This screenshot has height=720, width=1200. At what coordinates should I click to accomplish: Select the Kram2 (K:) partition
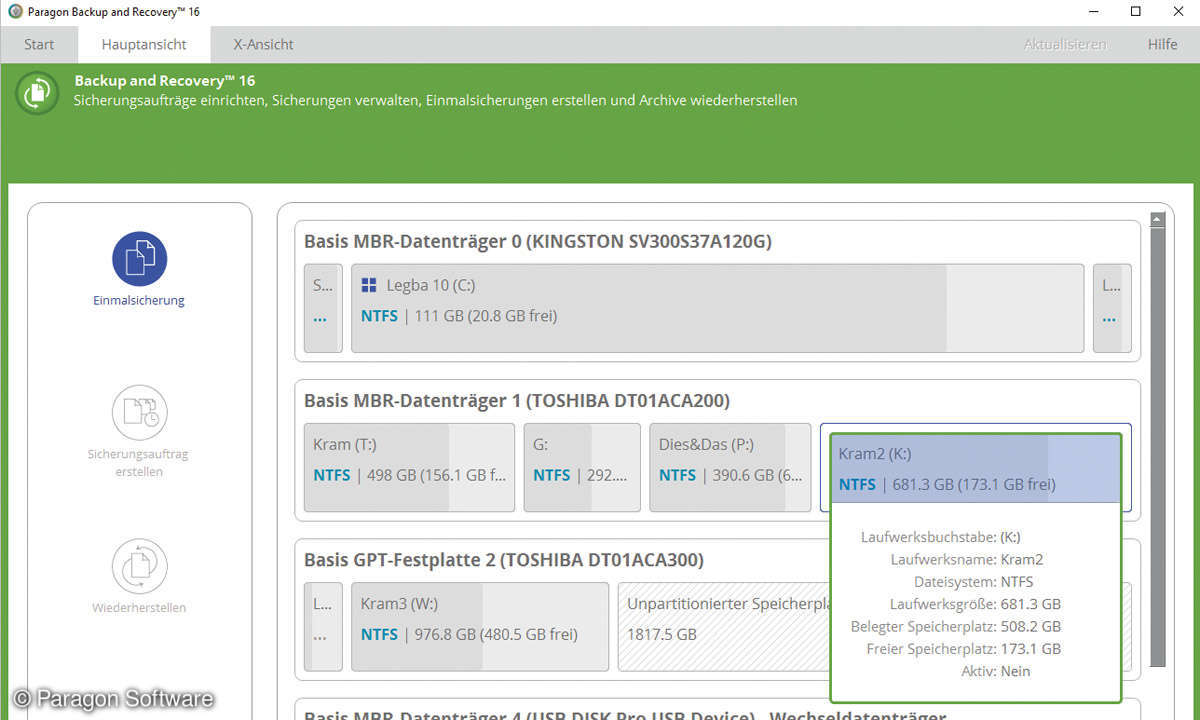pyautogui.click(x=975, y=468)
